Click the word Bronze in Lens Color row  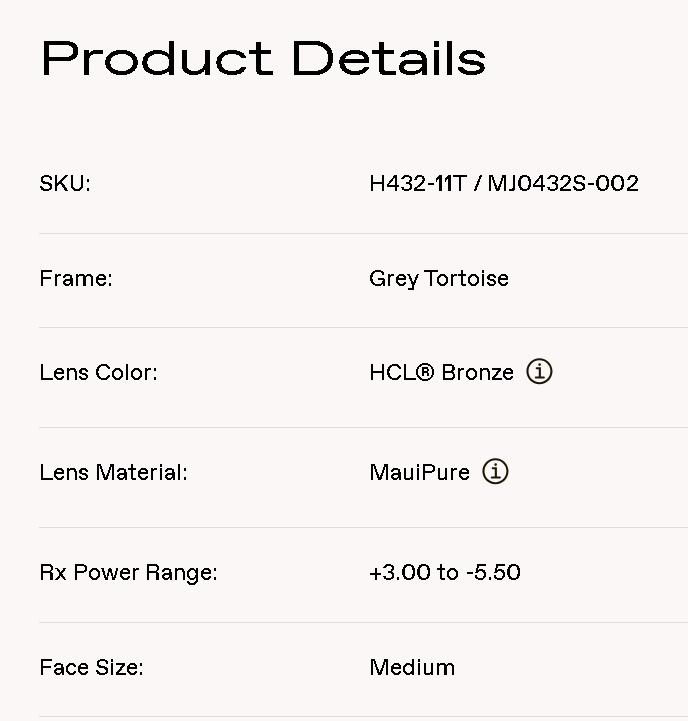coord(477,373)
